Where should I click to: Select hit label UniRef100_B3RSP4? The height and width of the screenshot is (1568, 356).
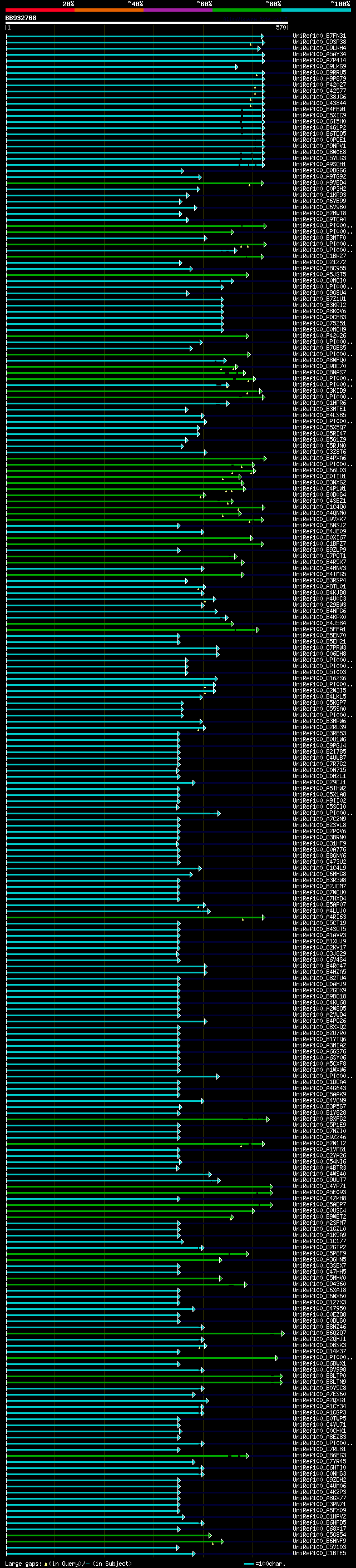click(x=319, y=581)
